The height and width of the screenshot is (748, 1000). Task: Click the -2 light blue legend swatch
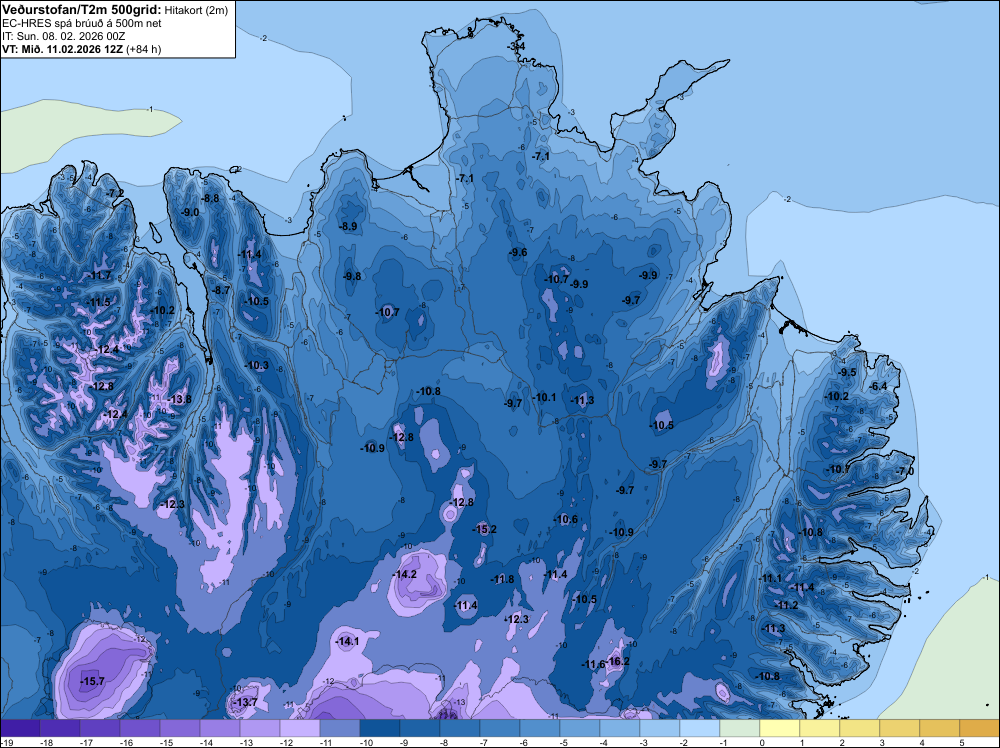(700, 728)
